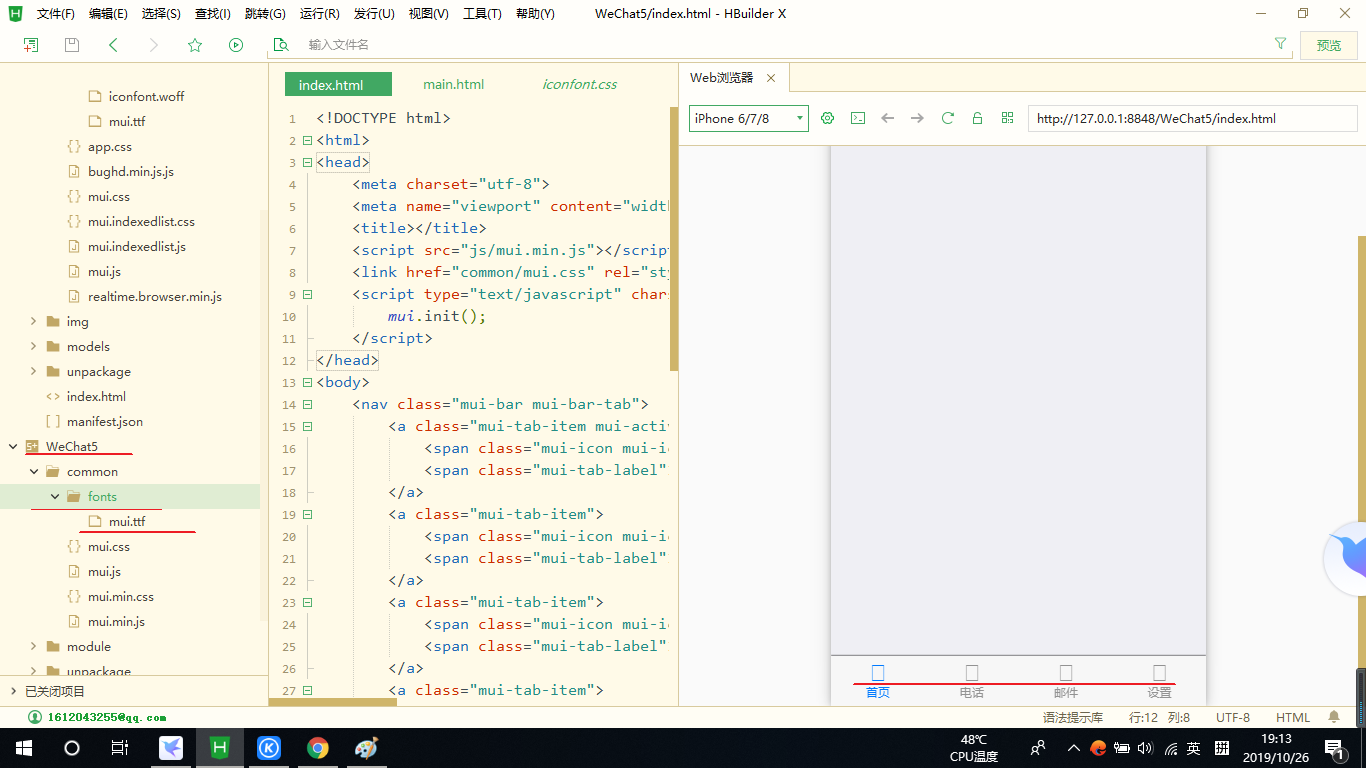Click the browser back arrow
Image resolution: width=1366 pixels, height=768 pixels.
(x=888, y=118)
